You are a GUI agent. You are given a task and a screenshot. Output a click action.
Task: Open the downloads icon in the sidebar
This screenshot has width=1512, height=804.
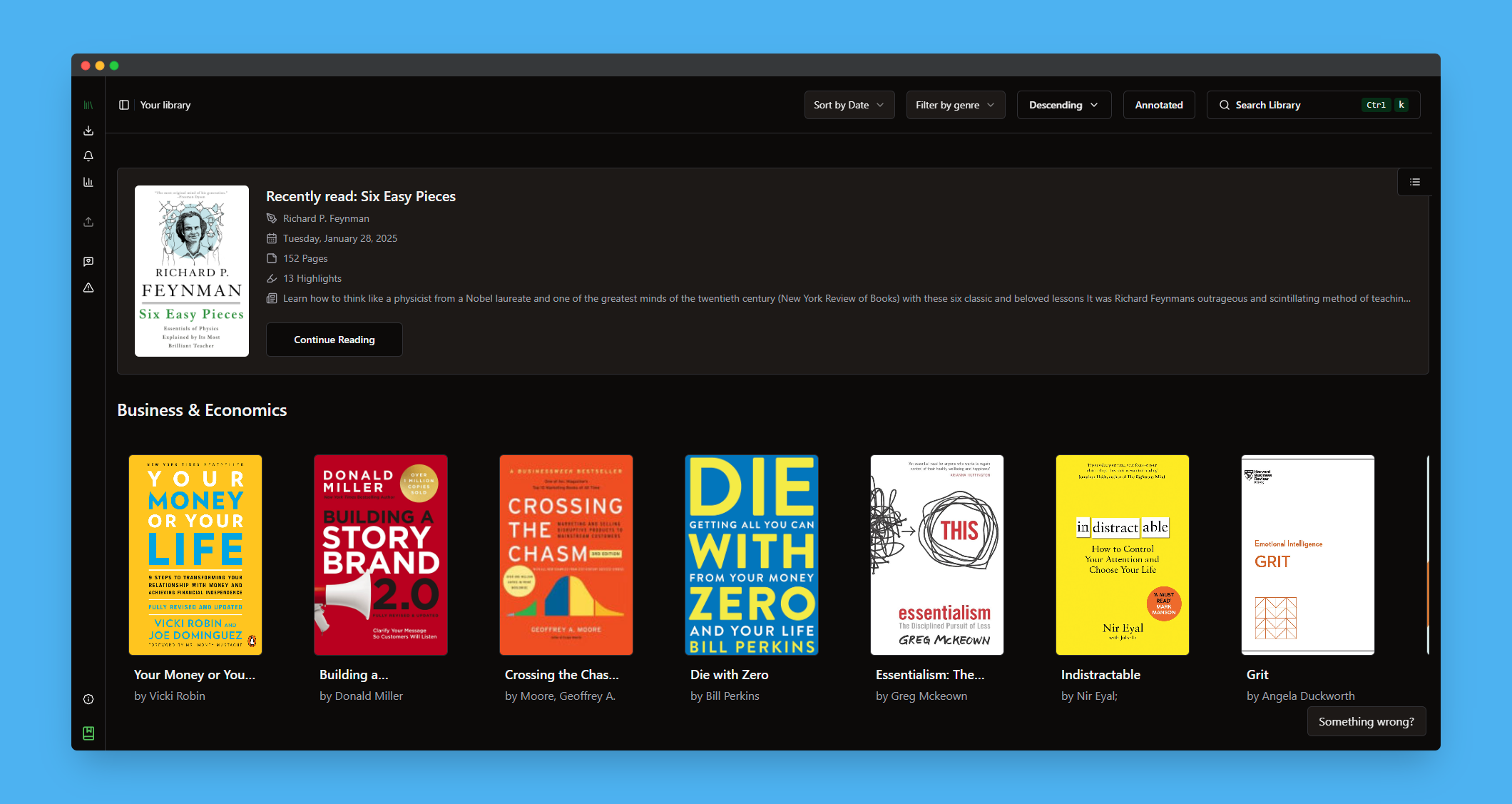pos(88,130)
